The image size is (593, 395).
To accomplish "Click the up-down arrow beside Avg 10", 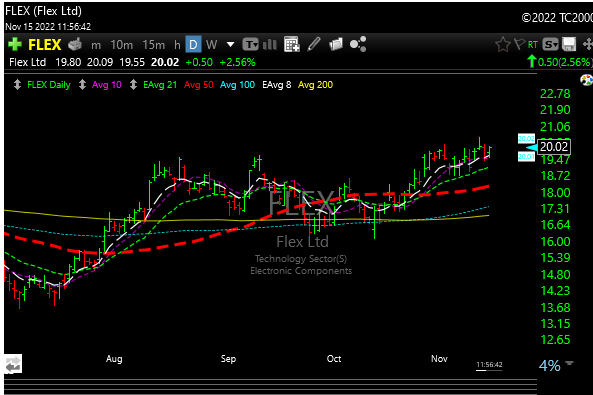I will (82, 85).
